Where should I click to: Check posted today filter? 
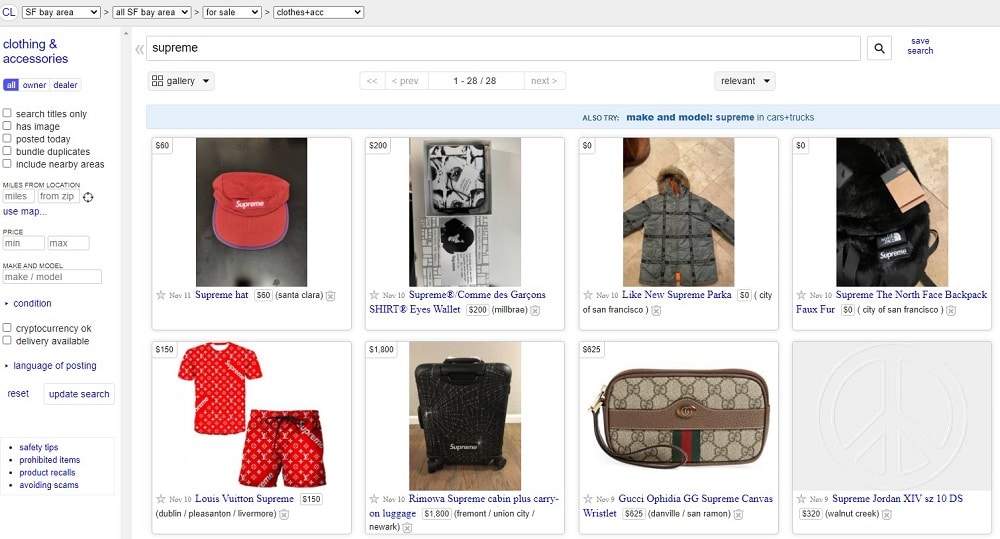point(7,138)
